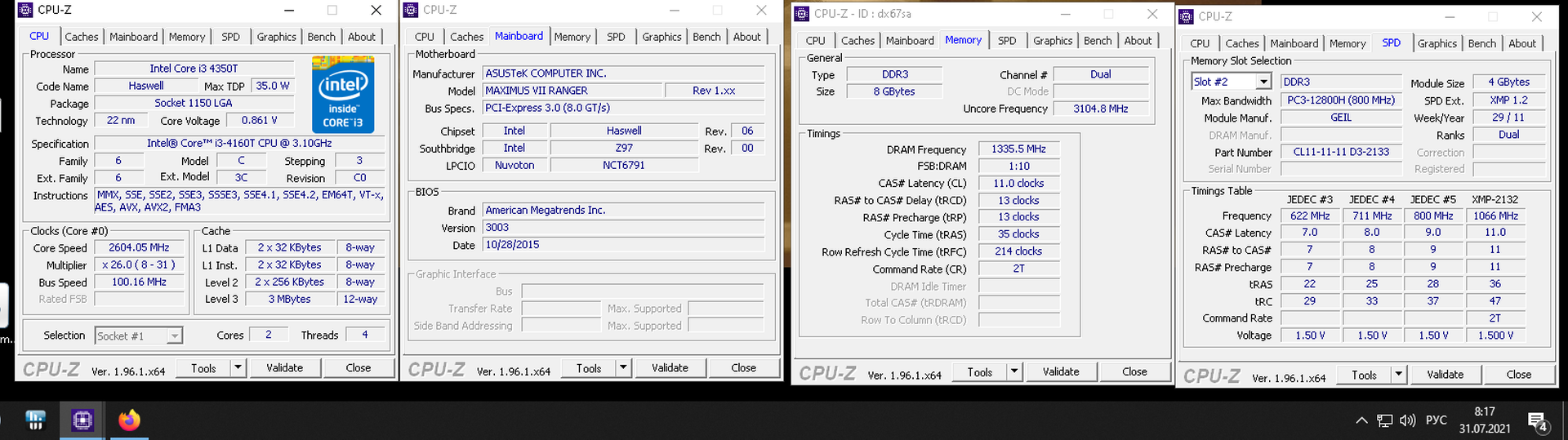The width and height of the screenshot is (1568, 440).
Task: Click the BIOS Version value 3003
Action: [x=623, y=228]
